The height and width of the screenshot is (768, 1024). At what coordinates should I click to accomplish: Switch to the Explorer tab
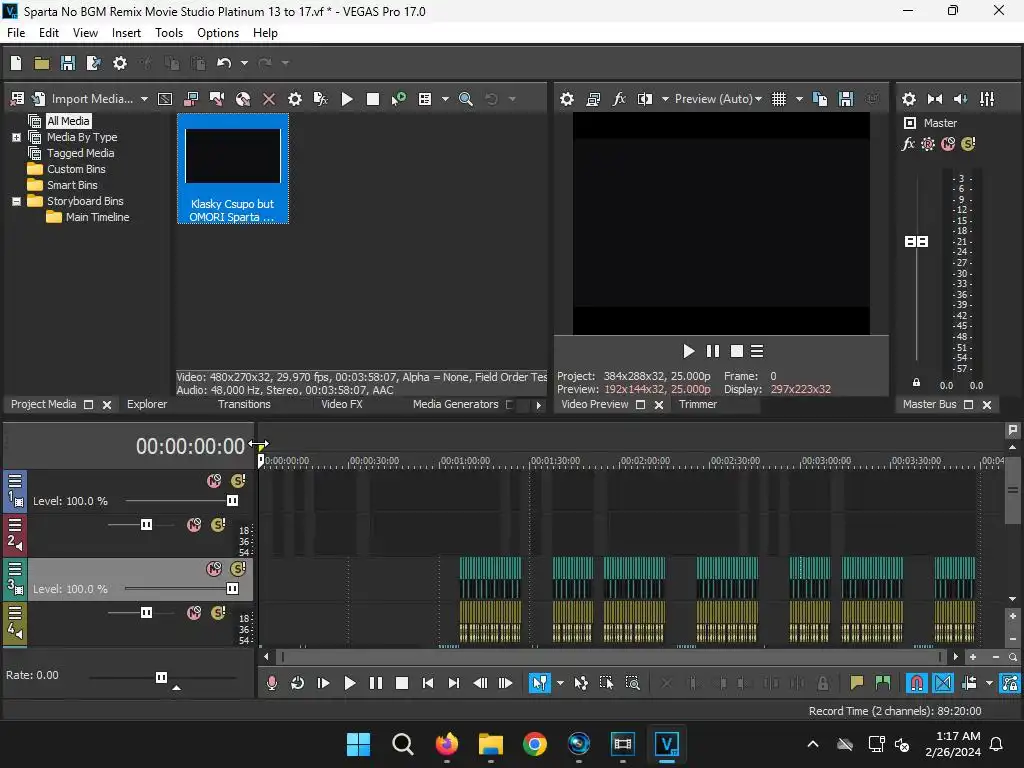(147, 404)
